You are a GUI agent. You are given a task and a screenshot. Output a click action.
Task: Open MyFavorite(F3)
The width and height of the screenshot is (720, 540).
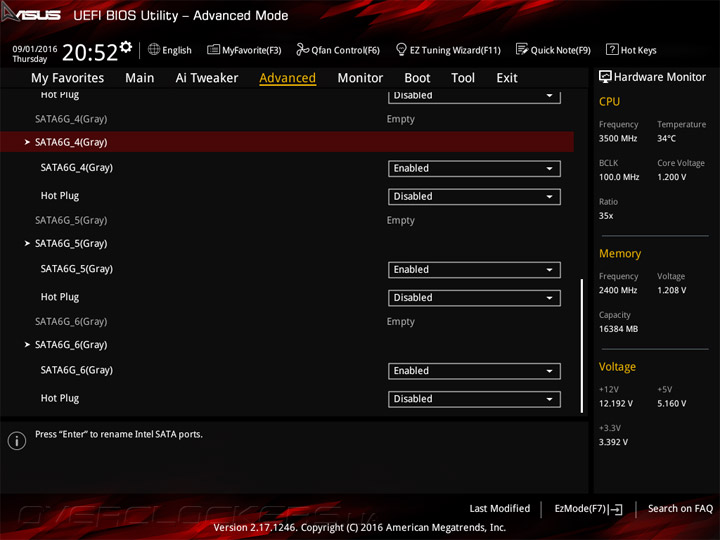(x=244, y=50)
